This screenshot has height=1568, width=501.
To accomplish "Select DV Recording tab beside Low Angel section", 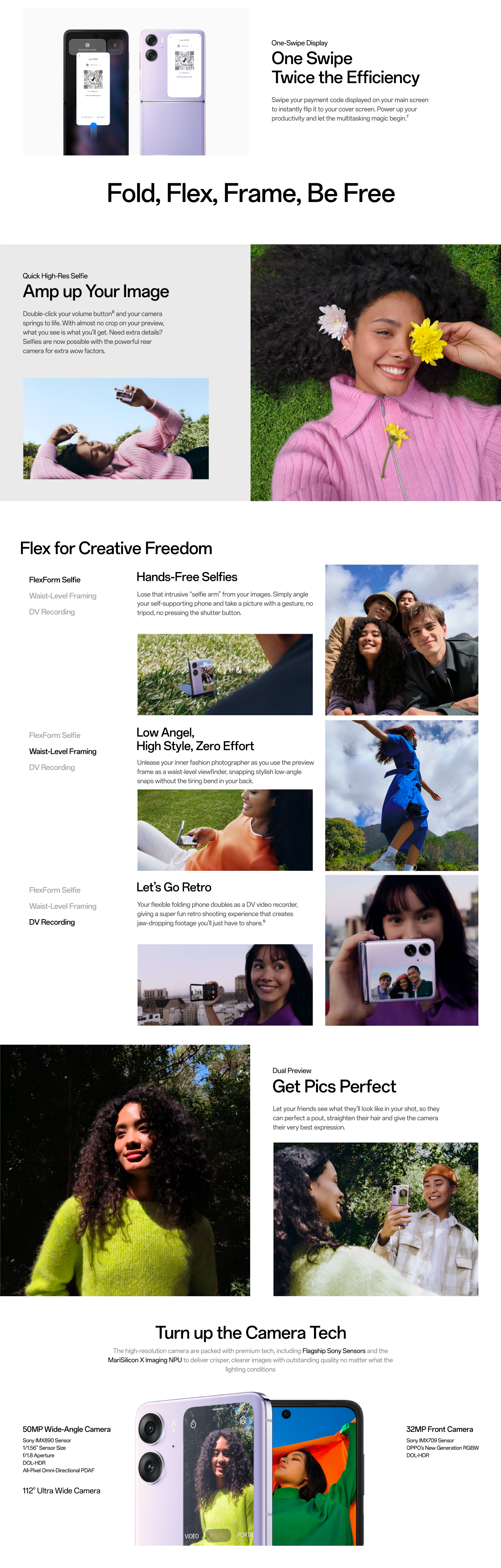I will [x=52, y=768].
